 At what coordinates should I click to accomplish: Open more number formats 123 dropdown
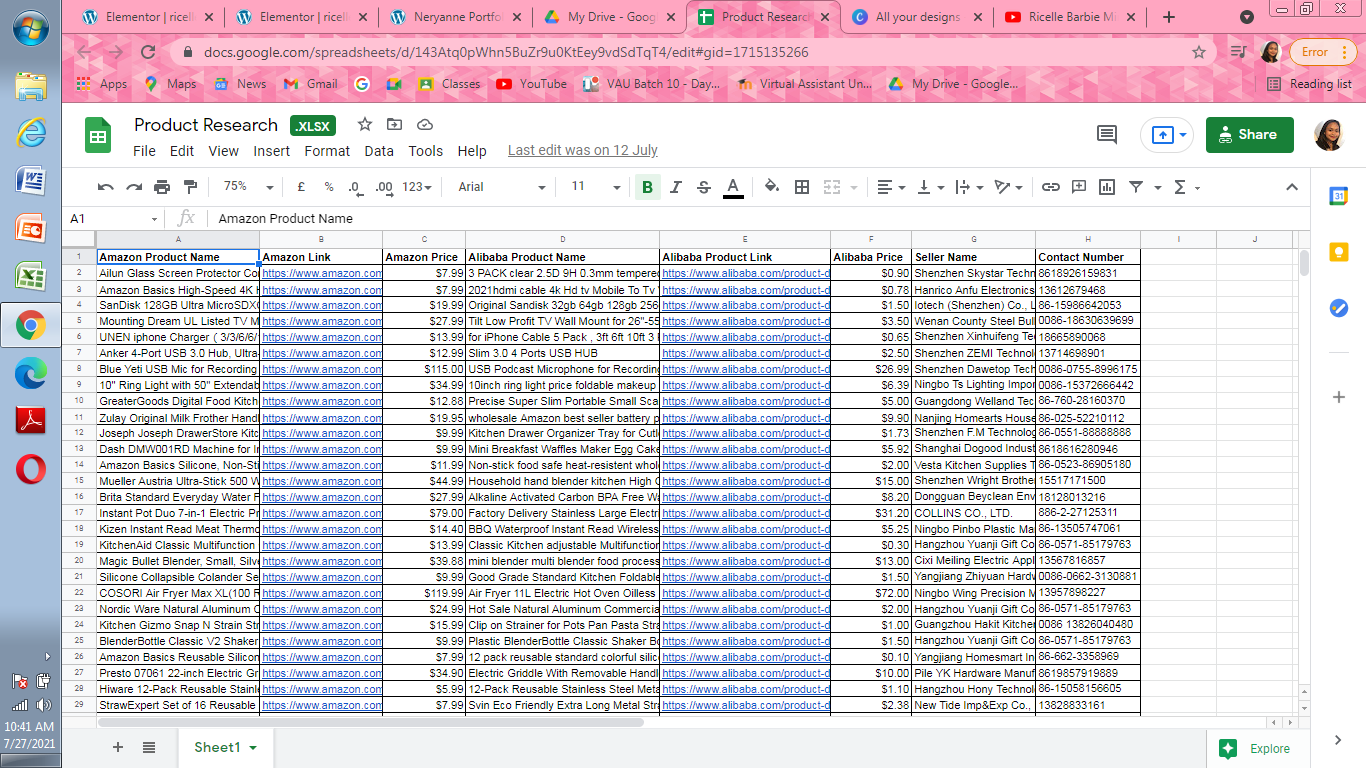coord(417,187)
